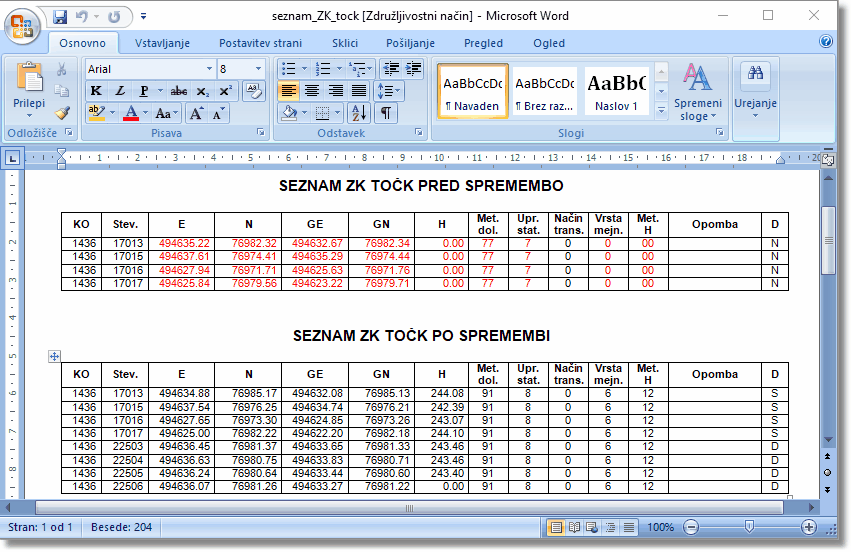Grow font size with large A
The height and width of the screenshot is (552, 851).
[x=196, y=113]
